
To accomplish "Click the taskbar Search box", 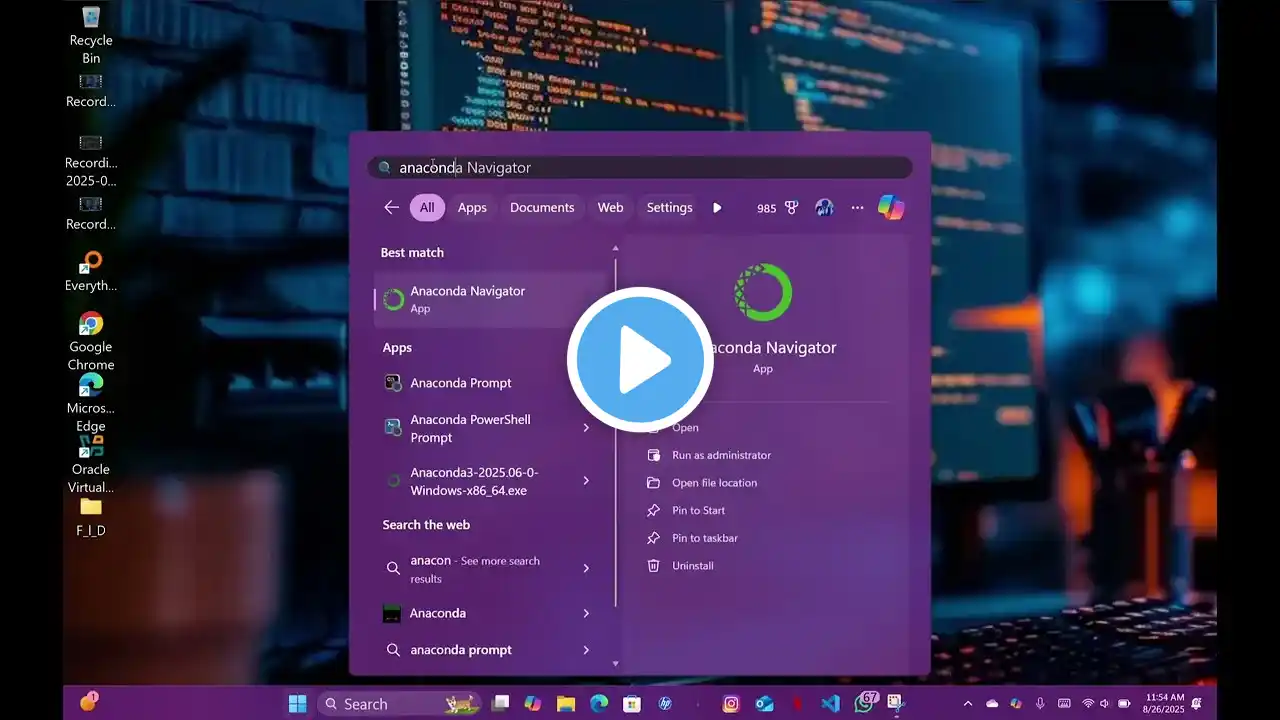I will pos(398,704).
